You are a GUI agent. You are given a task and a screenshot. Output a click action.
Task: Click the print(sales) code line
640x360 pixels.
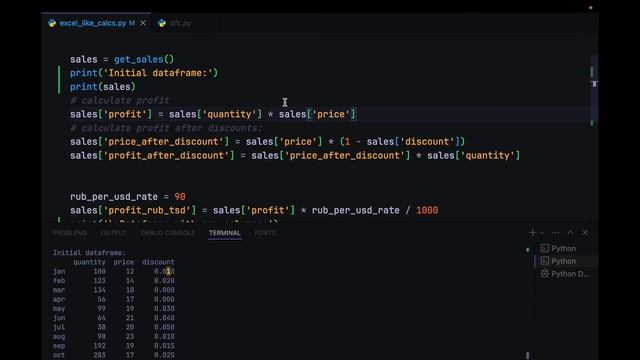[x=102, y=87]
